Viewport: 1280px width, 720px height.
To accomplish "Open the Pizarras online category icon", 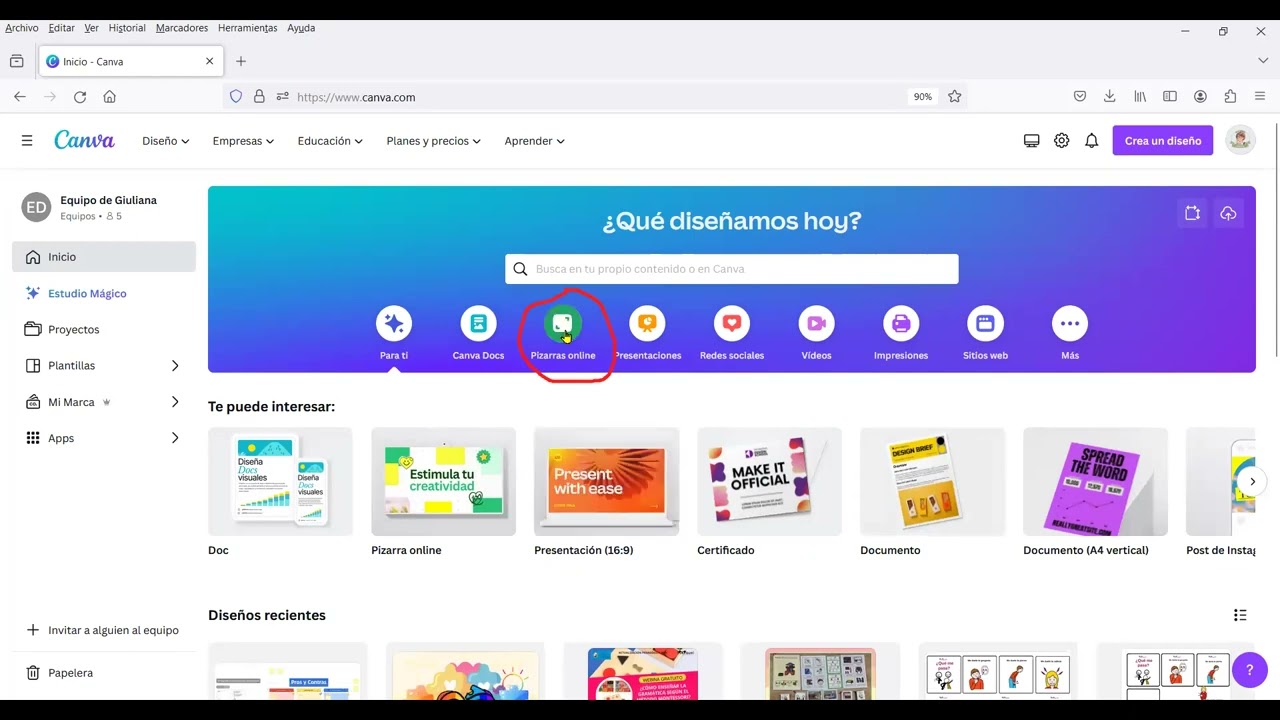I will pyautogui.click(x=562, y=323).
